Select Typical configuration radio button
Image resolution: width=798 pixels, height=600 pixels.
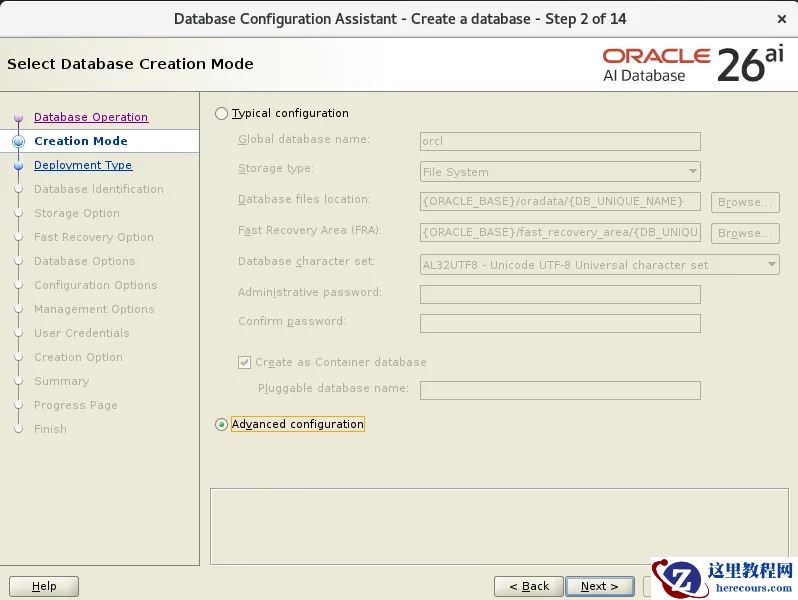pyautogui.click(x=221, y=113)
